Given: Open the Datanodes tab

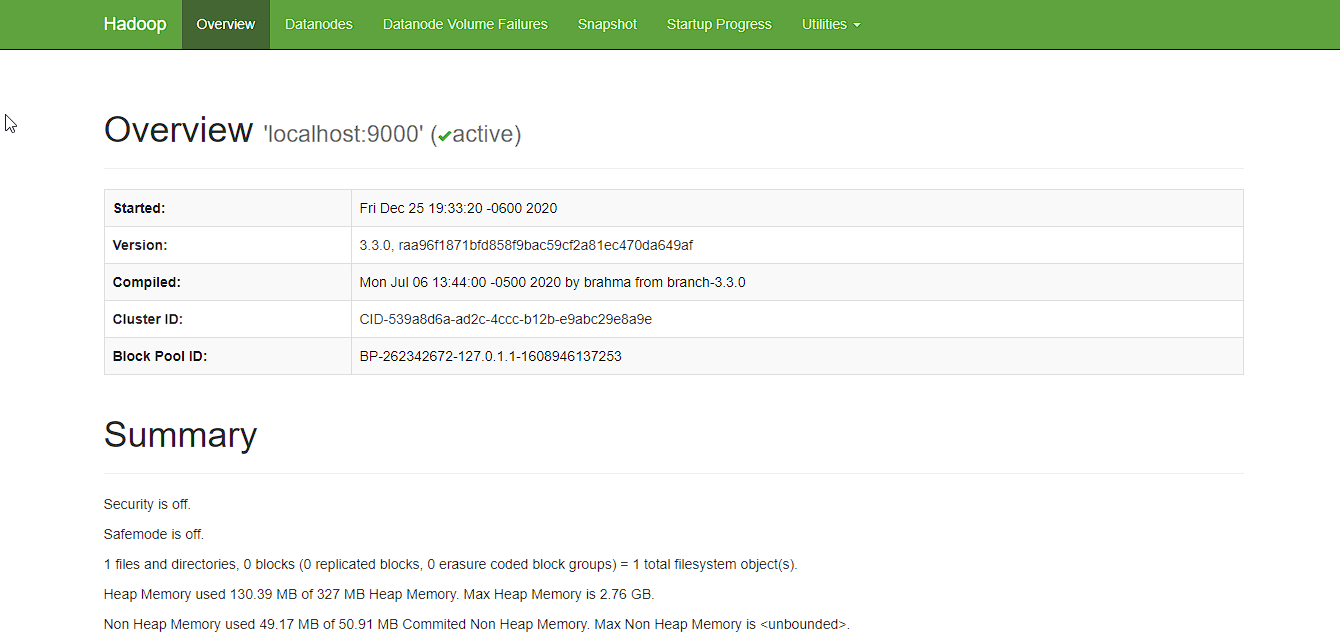Looking at the screenshot, I should point(318,24).
